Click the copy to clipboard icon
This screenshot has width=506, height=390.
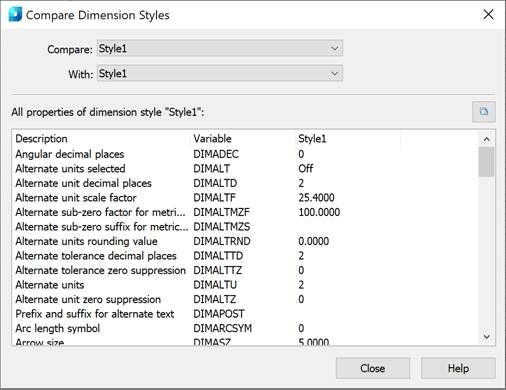pos(484,112)
